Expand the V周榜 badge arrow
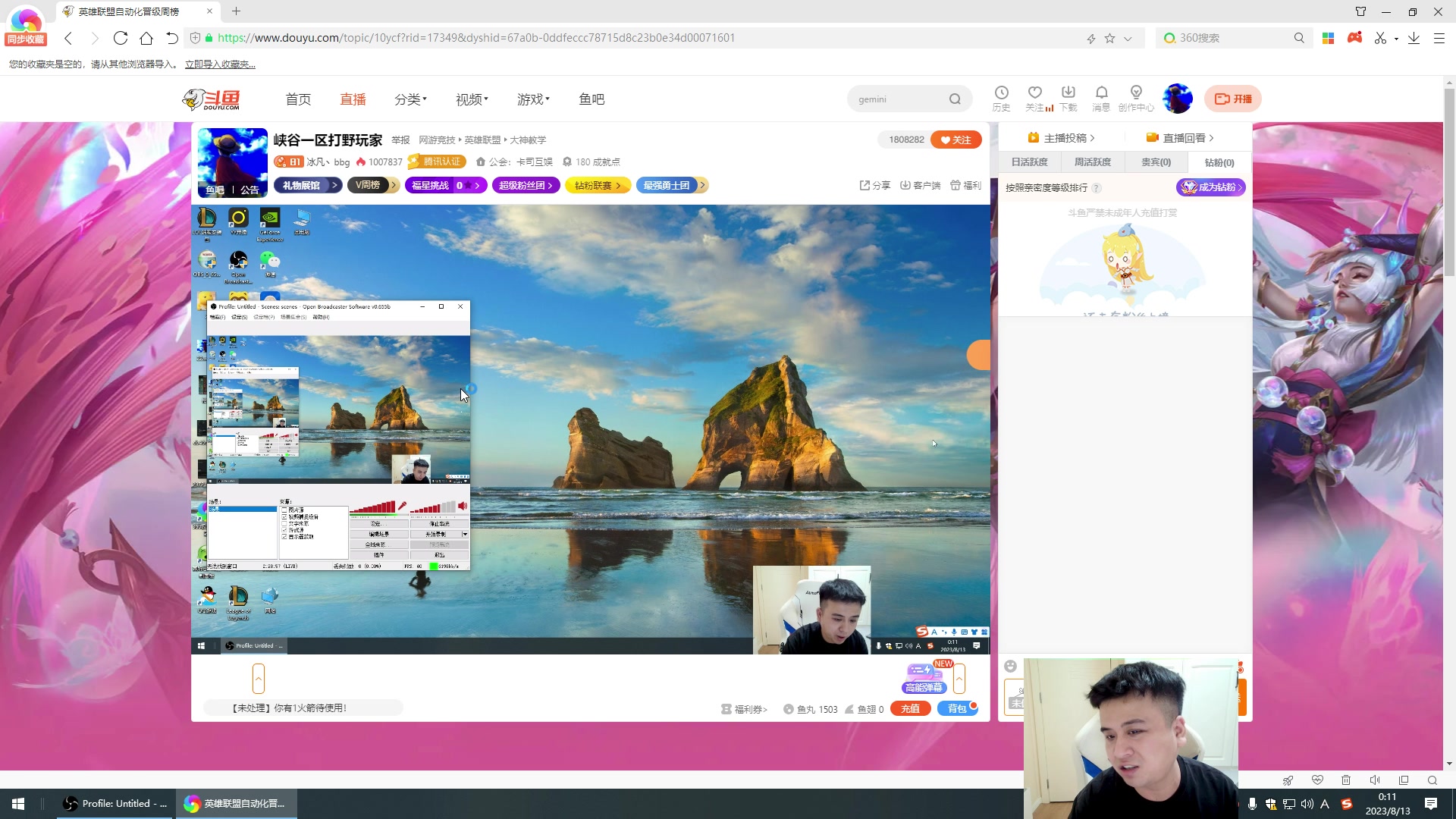The image size is (1456, 819). pos(394,185)
